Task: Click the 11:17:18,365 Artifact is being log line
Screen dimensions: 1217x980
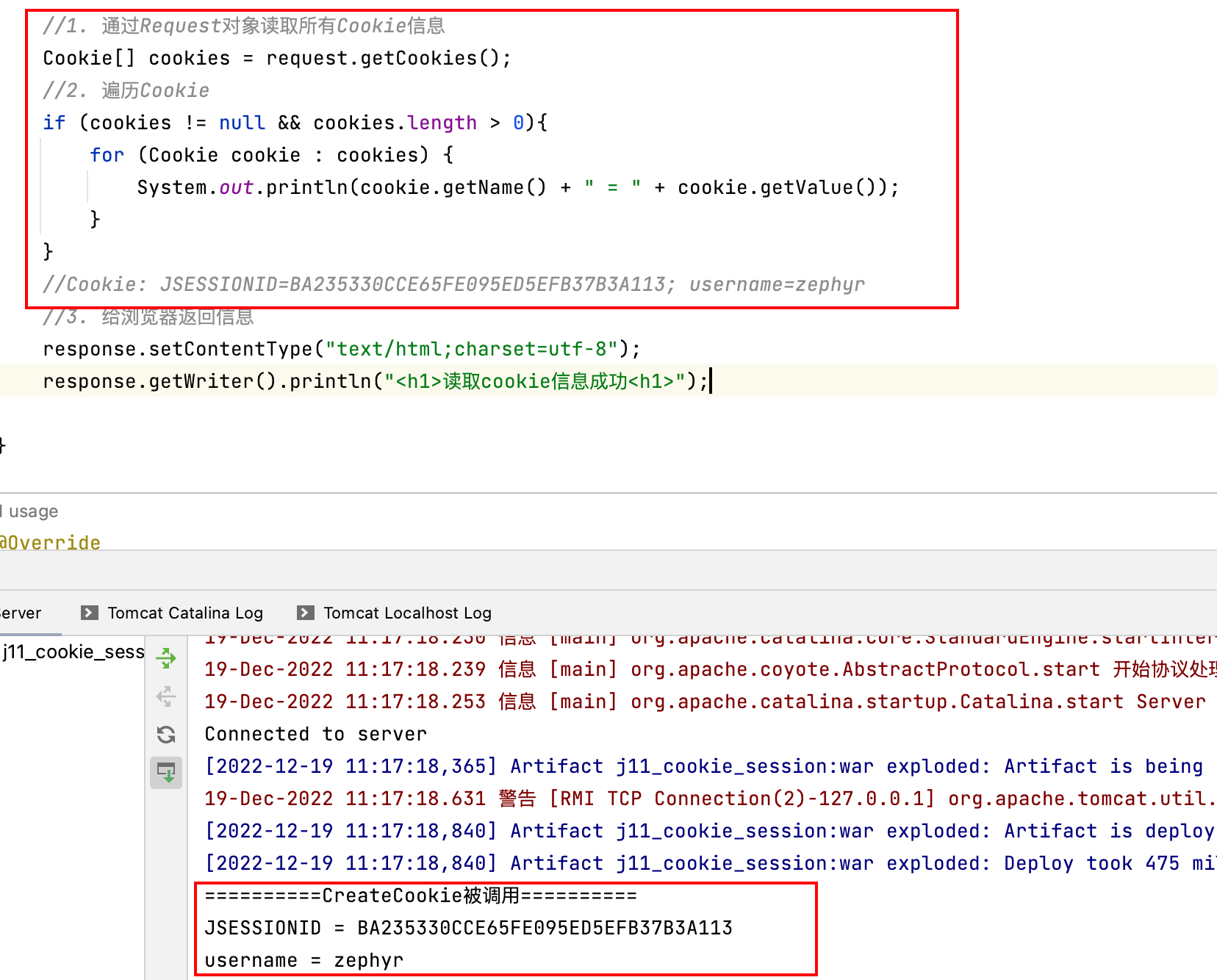Action: tap(704, 766)
